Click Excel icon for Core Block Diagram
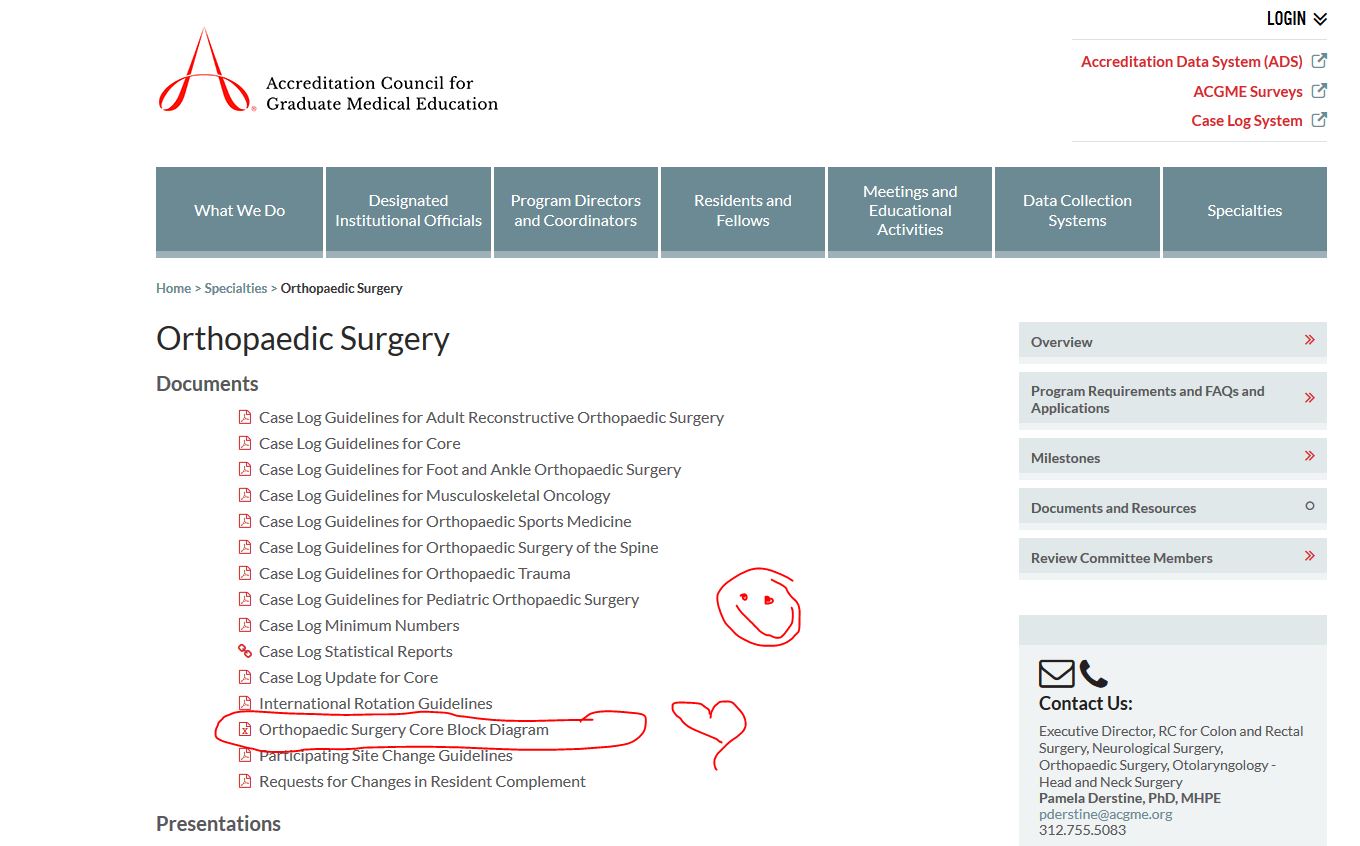The height and width of the screenshot is (846, 1360). coord(245,729)
